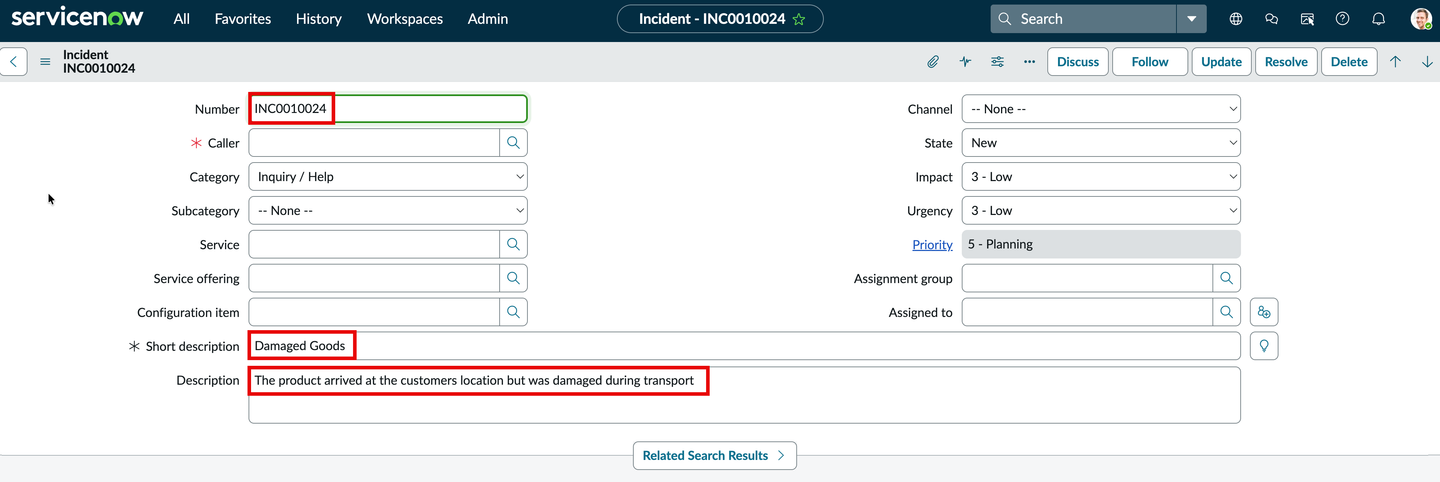Click into the Service field
The width and height of the screenshot is (1440, 482).
(x=374, y=244)
